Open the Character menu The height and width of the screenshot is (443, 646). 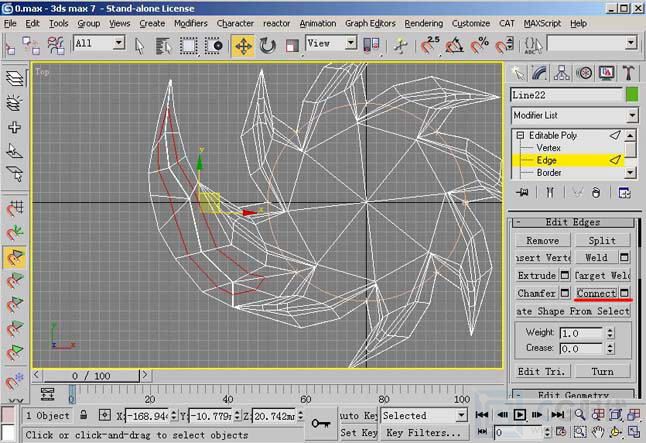coord(235,23)
